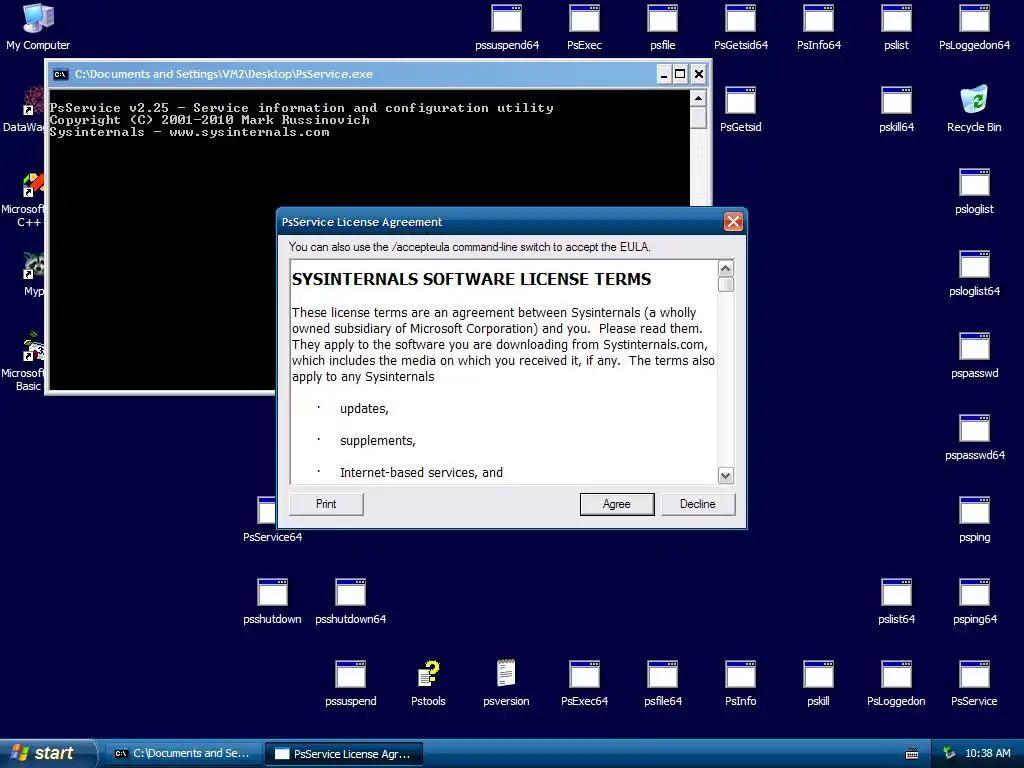Select the PsExec64 desktop icon
The image size is (1024, 768).
pos(584,684)
